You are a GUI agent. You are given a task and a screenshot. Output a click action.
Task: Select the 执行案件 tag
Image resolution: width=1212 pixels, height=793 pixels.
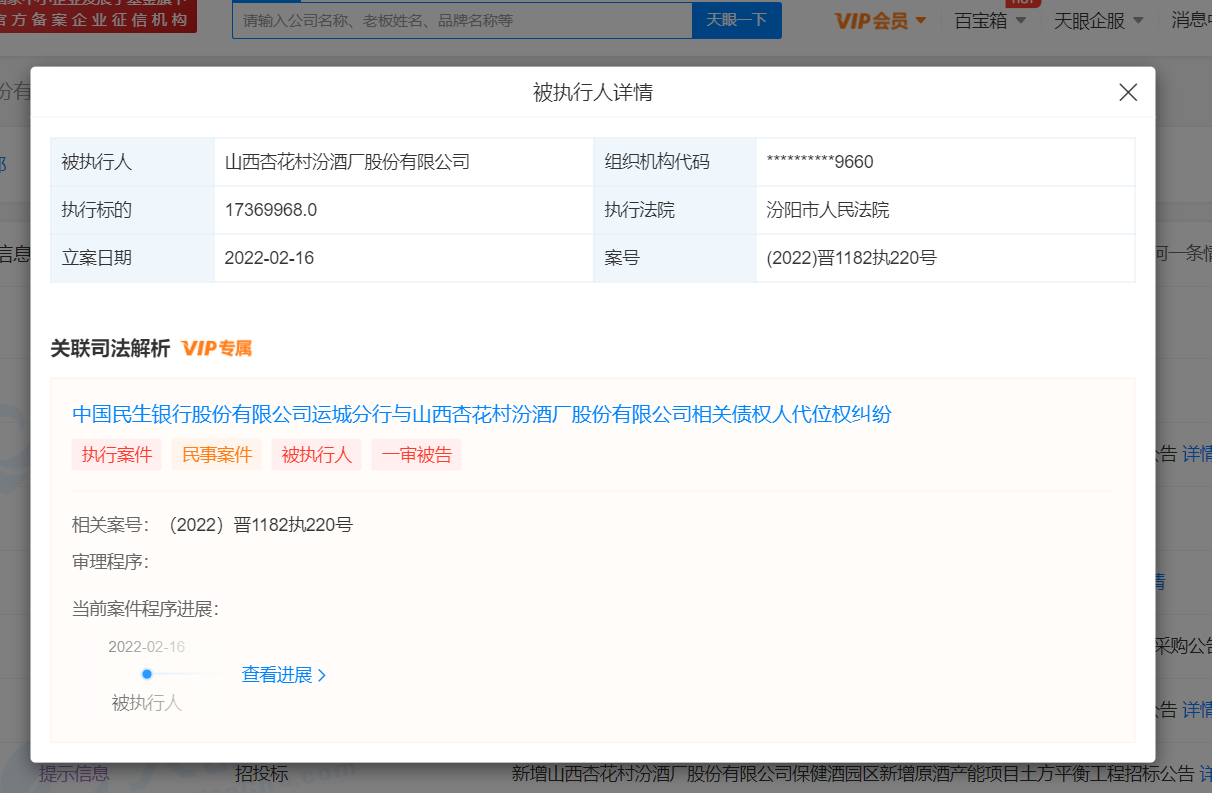(117, 455)
